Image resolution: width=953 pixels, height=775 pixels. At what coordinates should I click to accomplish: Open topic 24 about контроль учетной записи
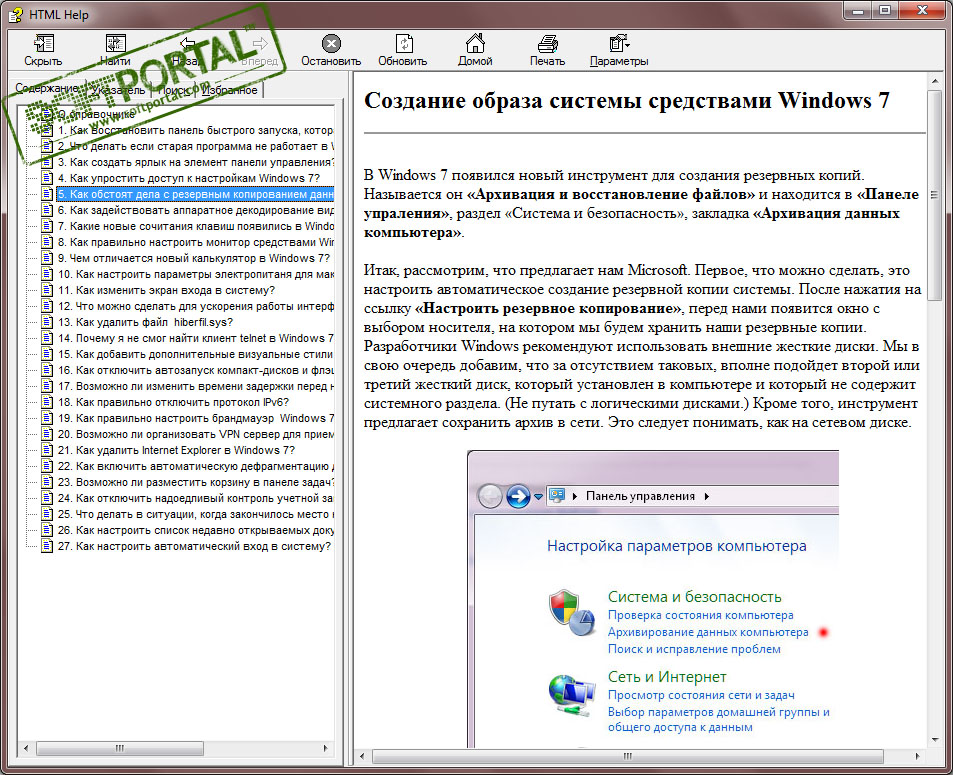pyautogui.click(x=195, y=498)
